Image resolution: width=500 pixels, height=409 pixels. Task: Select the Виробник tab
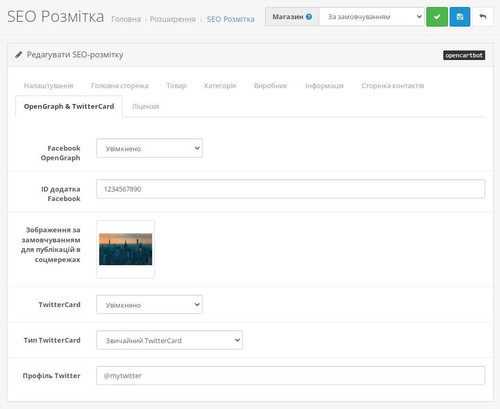point(270,86)
